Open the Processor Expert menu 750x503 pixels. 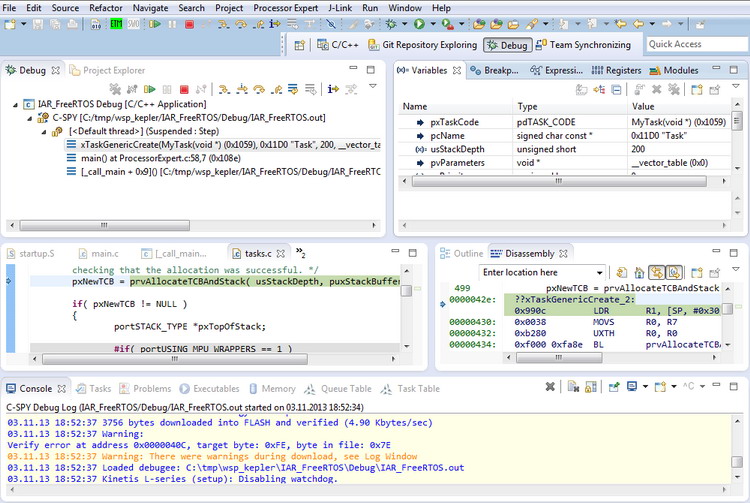pos(286,8)
